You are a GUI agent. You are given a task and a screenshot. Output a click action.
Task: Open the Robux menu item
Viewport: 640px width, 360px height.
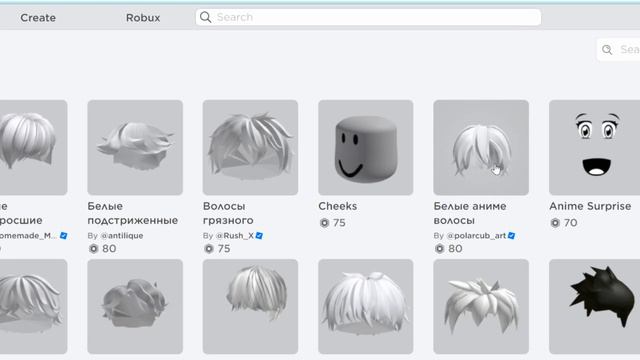coord(143,18)
